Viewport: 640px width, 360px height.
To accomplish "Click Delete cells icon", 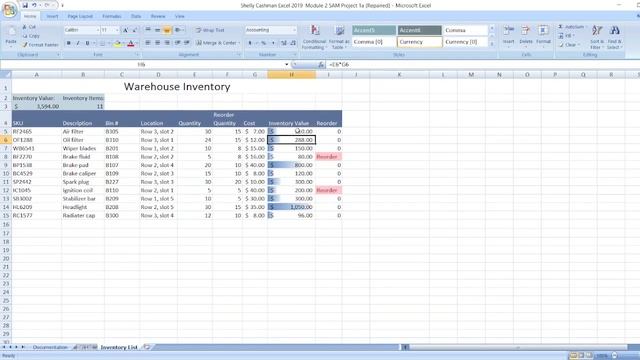I will pos(526,30).
